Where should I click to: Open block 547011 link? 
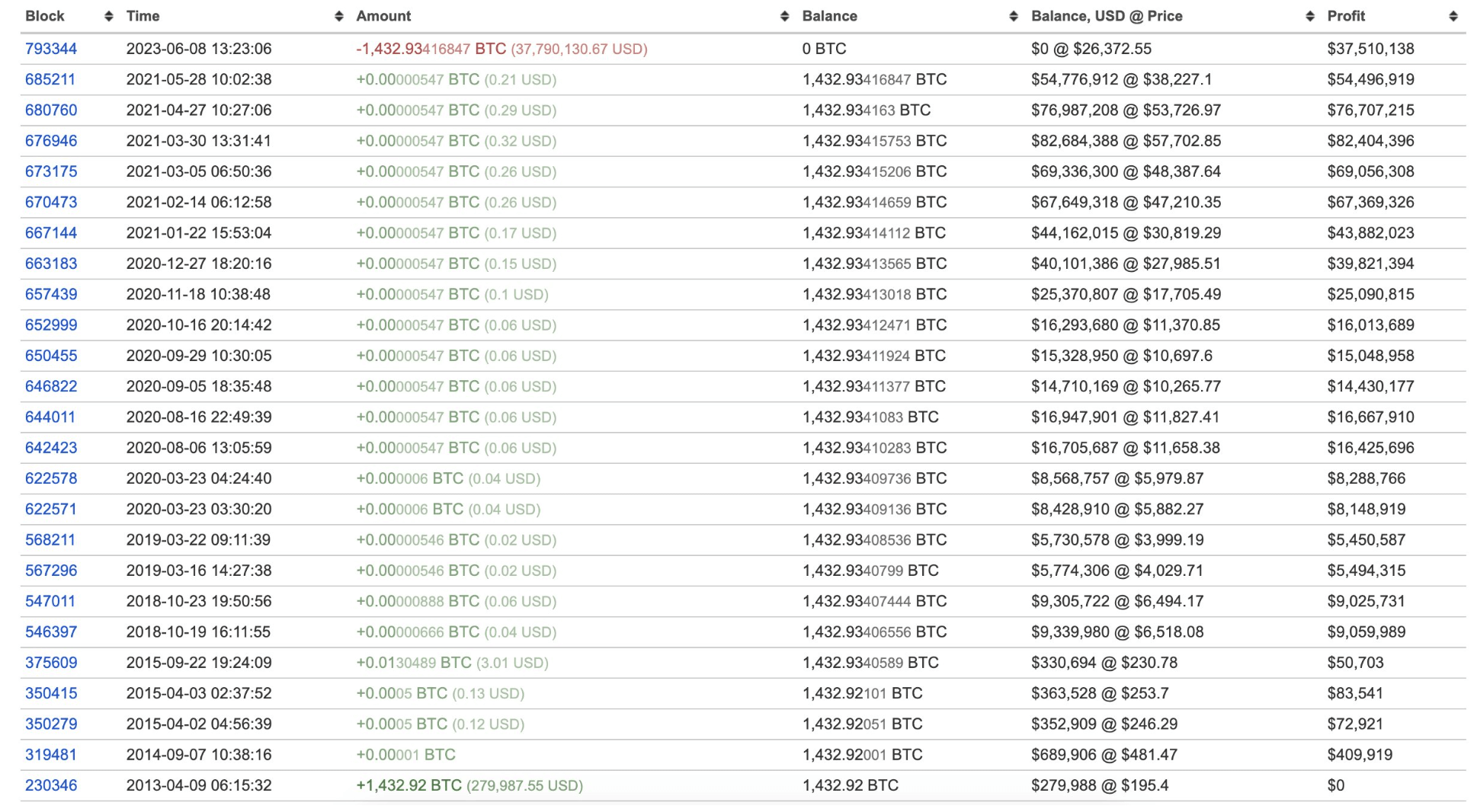[x=50, y=601]
